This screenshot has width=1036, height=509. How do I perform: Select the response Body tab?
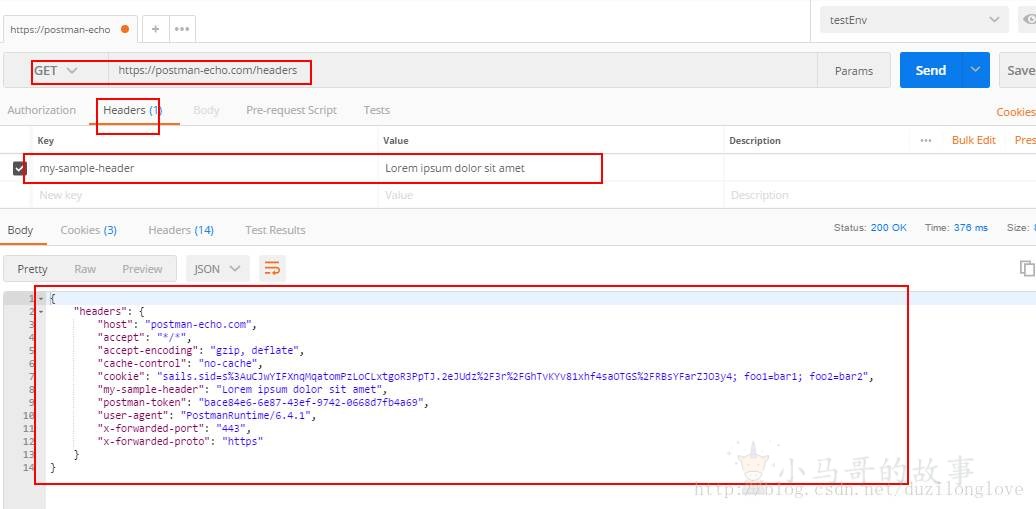[20, 230]
